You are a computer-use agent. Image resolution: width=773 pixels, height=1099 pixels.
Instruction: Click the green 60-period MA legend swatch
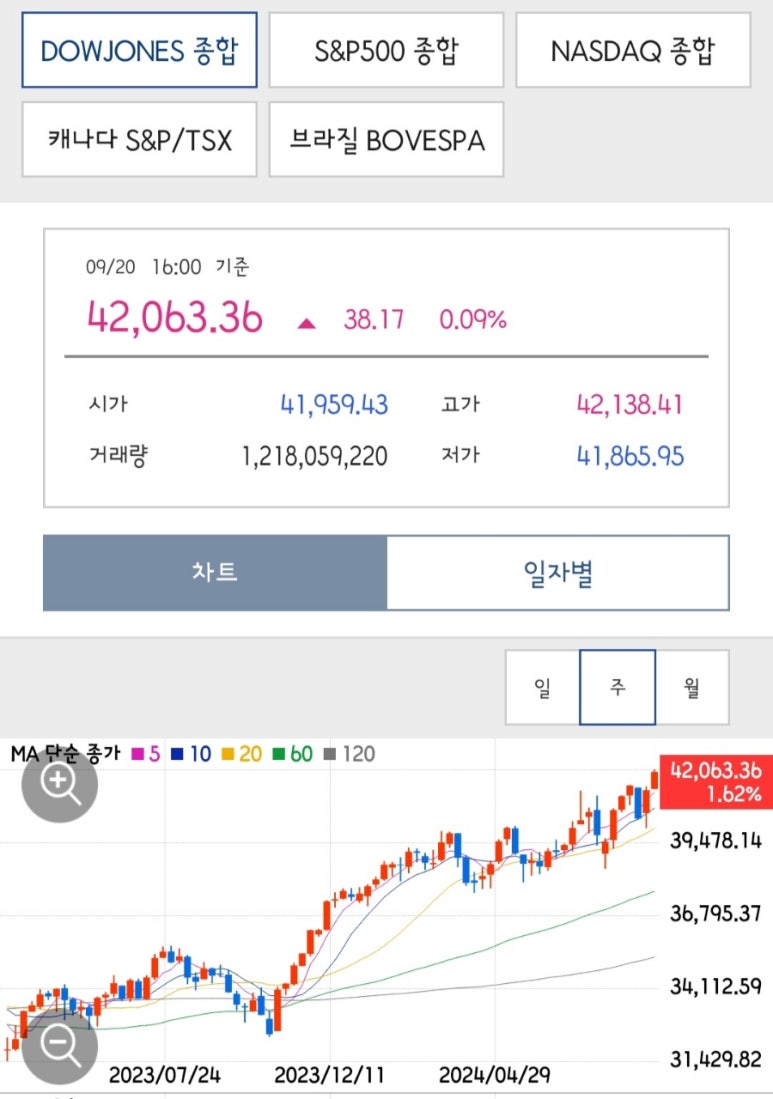tap(278, 754)
